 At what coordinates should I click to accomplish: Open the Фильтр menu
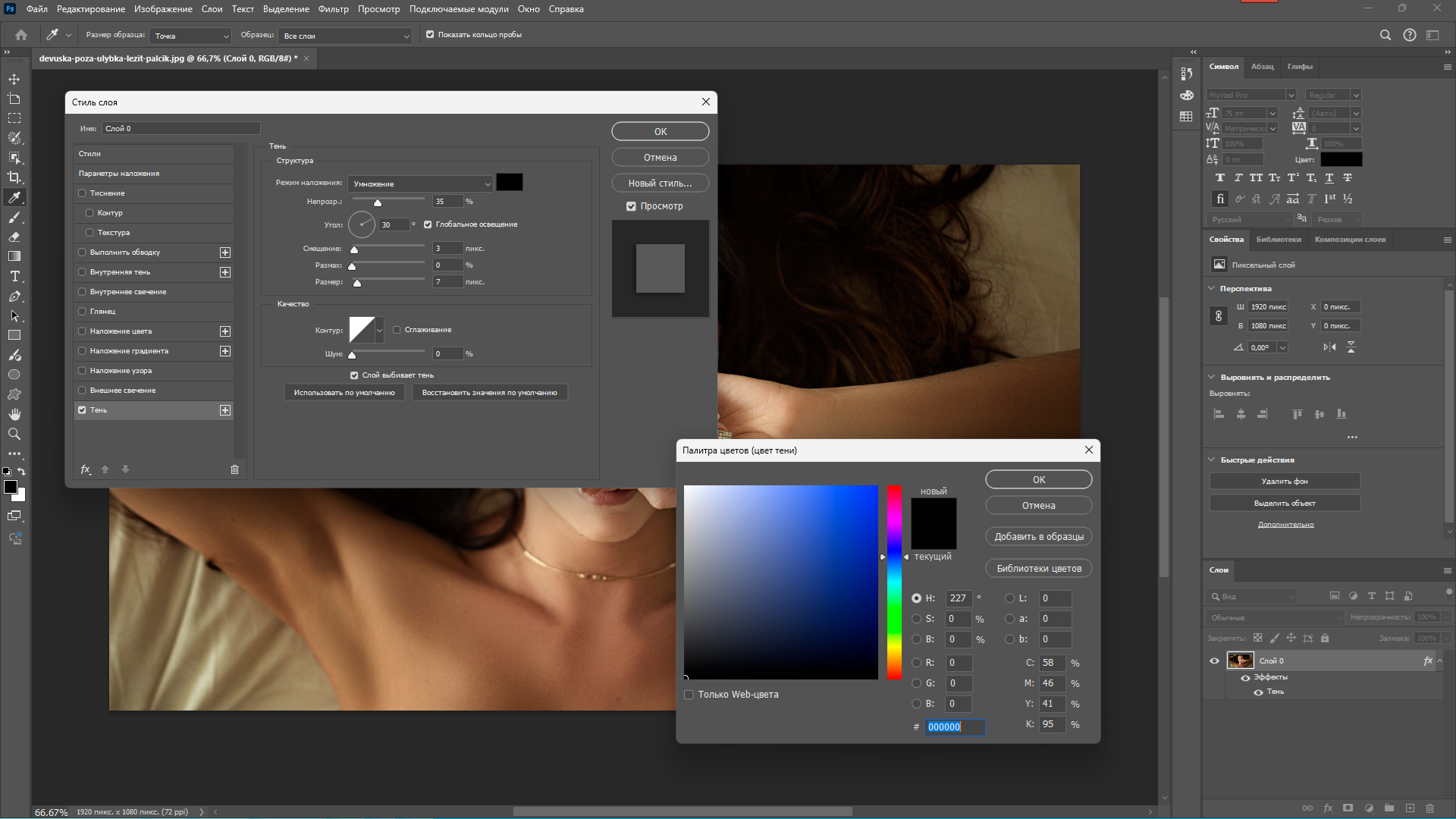point(333,9)
